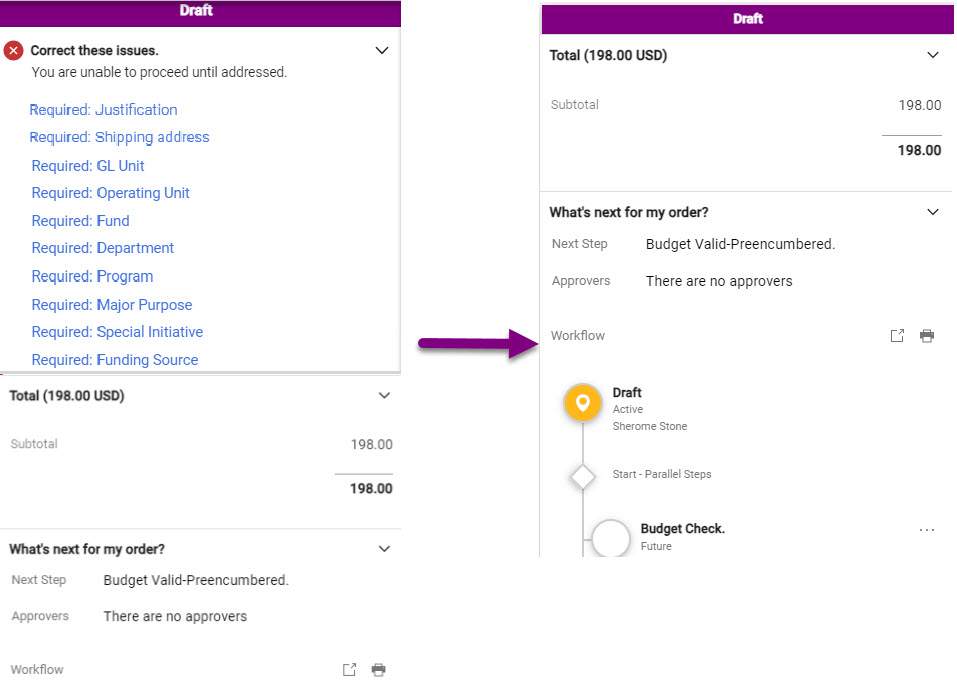Select the Required: Funding Source link

[114, 359]
